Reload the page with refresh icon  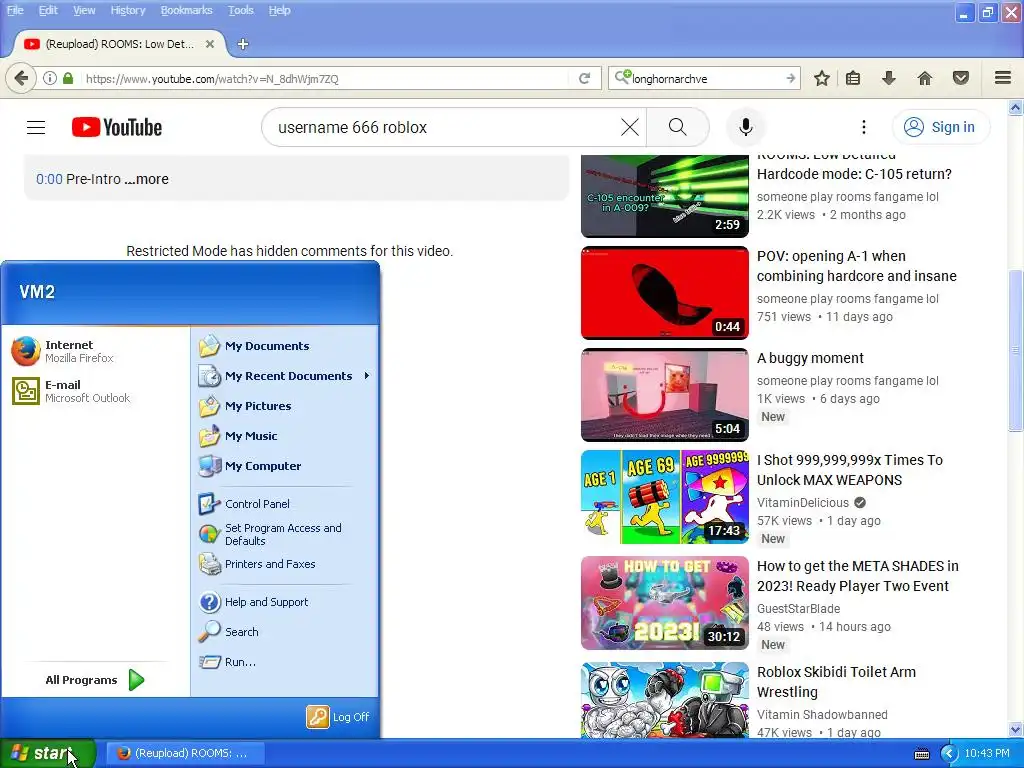coord(584,78)
